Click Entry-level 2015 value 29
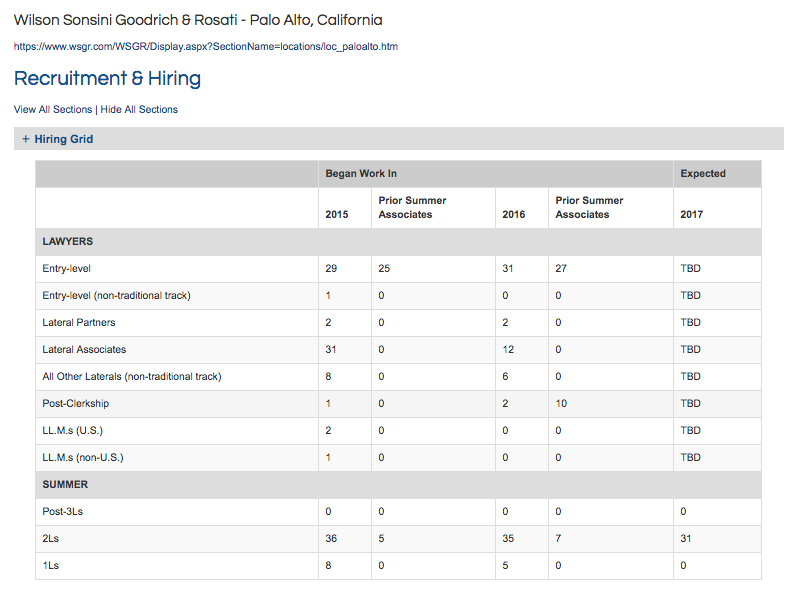The image size is (802, 602). [x=331, y=269]
